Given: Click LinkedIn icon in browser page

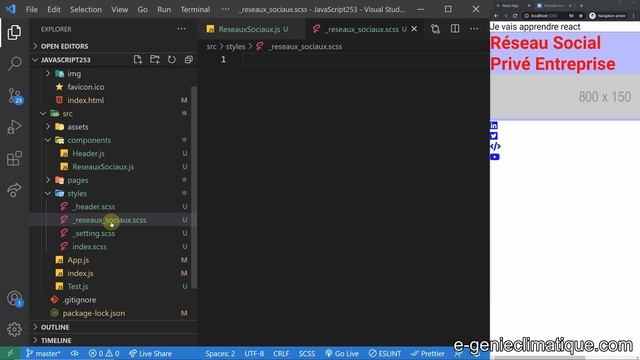Looking at the screenshot, I should click(494, 125).
